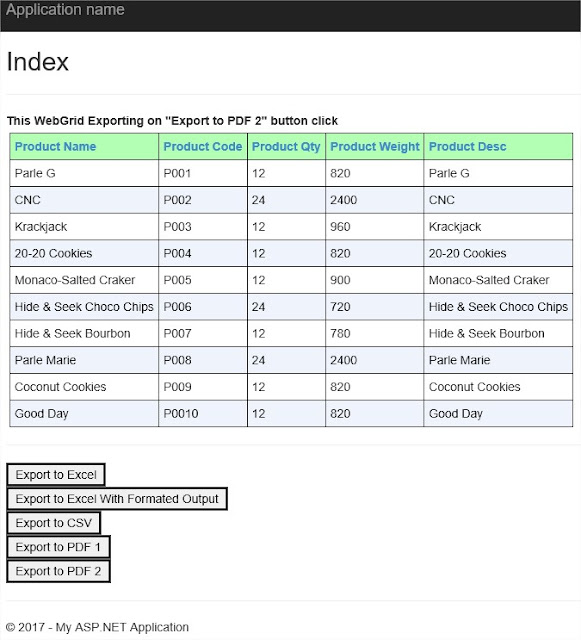Select the P0010 product code cell
This screenshot has width=581, height=640.
pyautogui.click(x=203, y=413)
